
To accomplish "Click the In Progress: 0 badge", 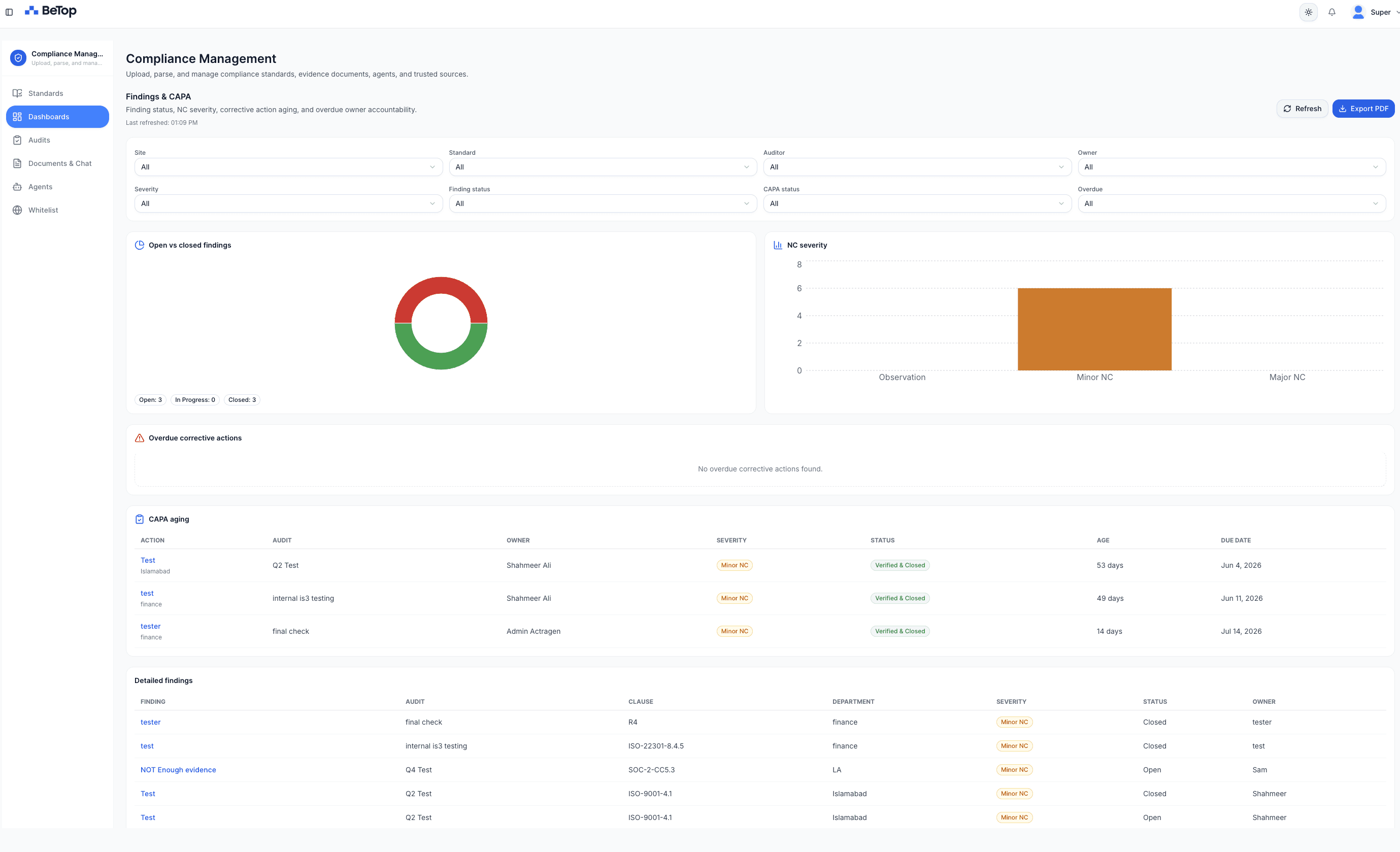I will point(195,400).
